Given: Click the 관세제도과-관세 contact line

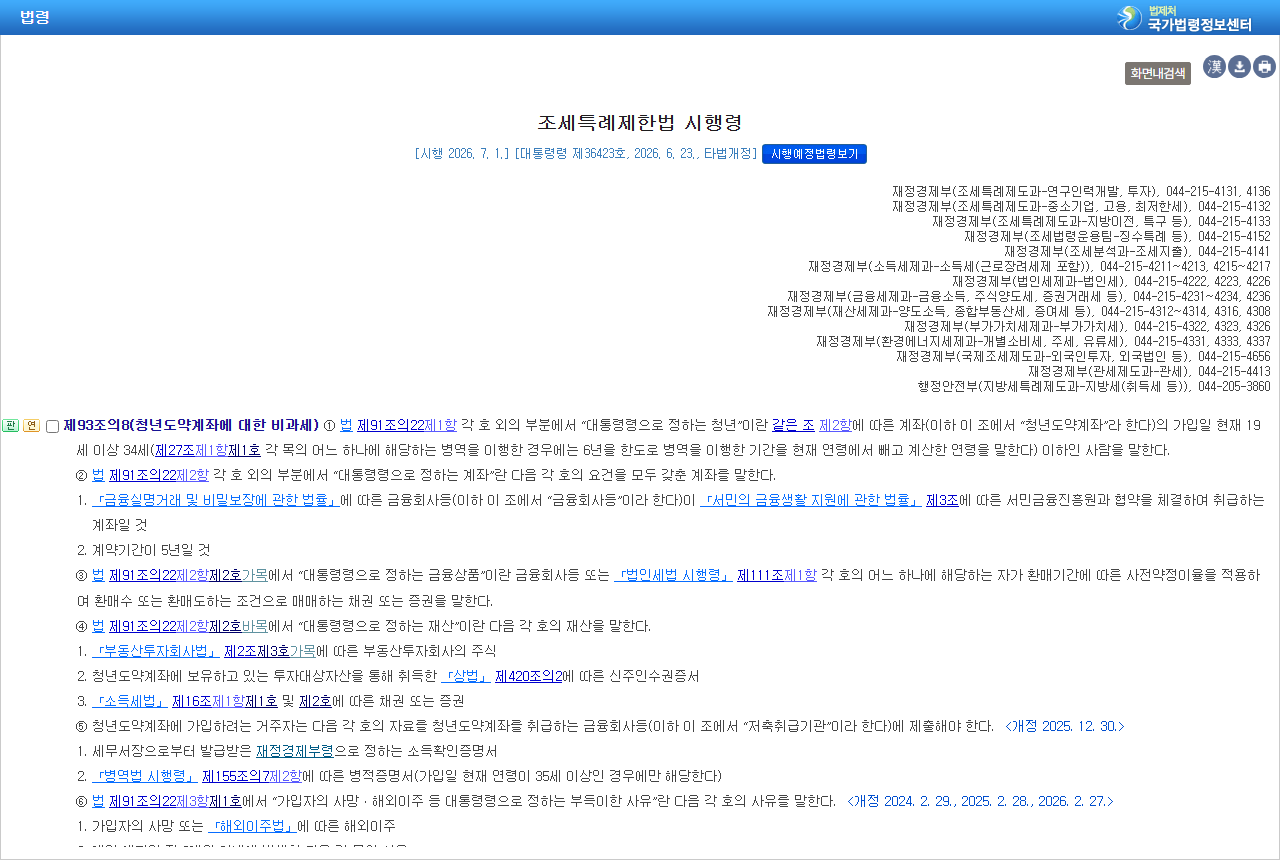Looking at the screenshot, I should [1149, 371].
